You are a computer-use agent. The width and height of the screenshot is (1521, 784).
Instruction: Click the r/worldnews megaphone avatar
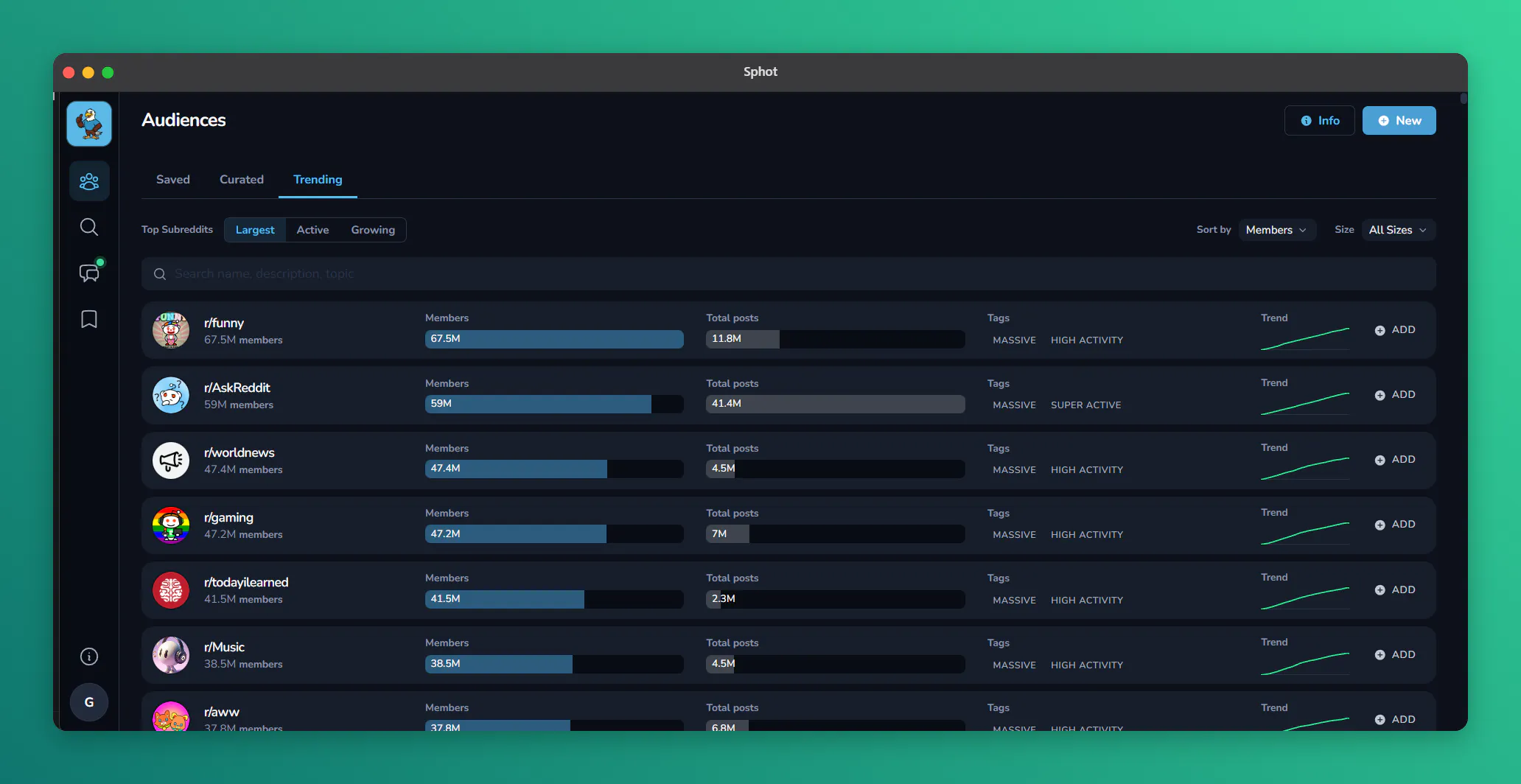click(171, 461)
